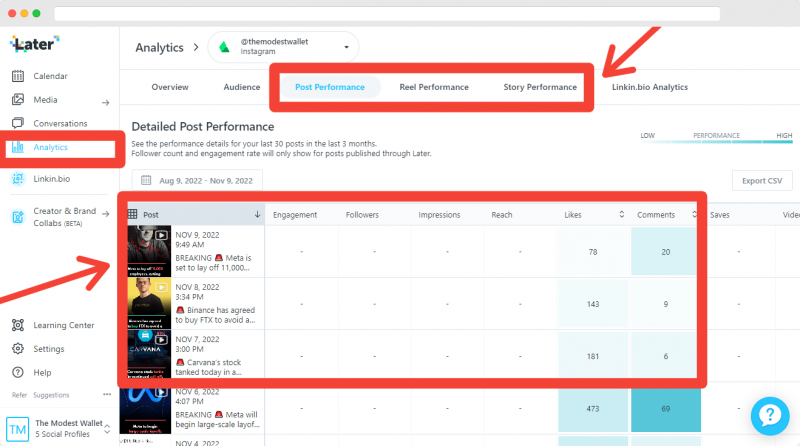Open the Linkin.bio Analytics tab
This screenshot has height=446, width=800.
(649, 87)
